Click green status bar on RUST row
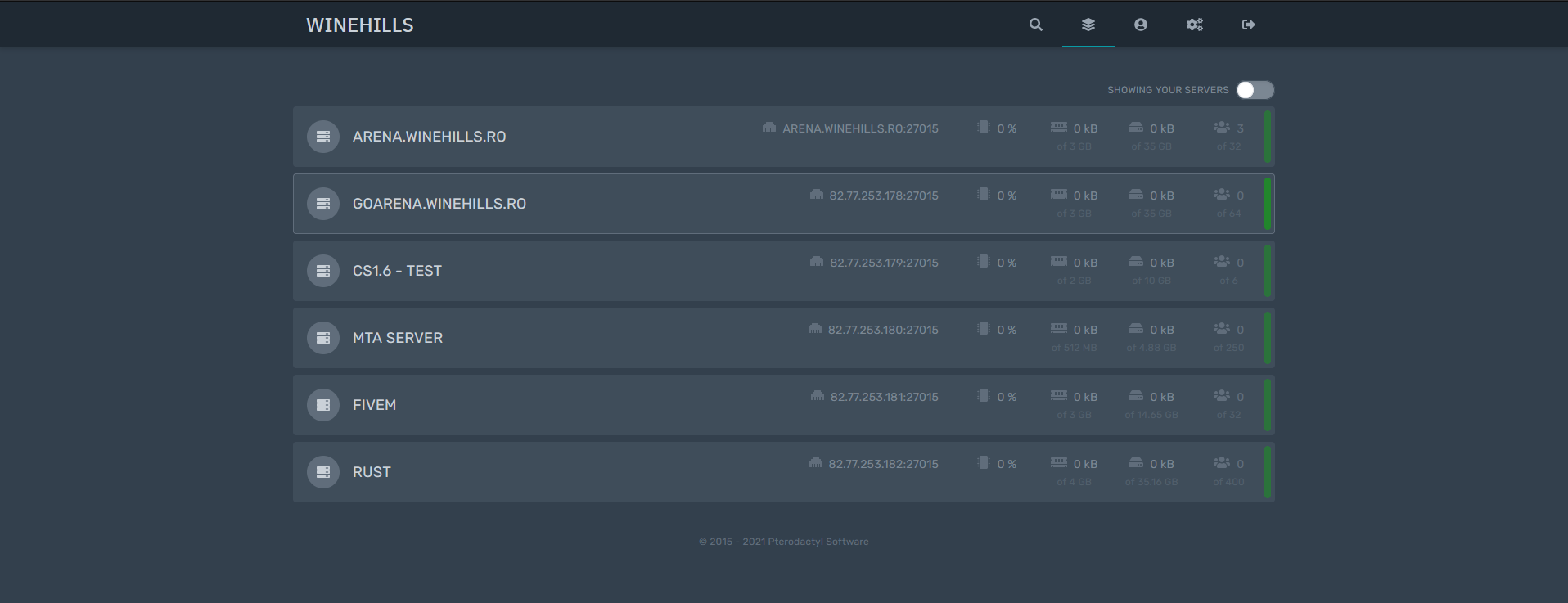The width and height of the screenshot is (1568, 603). click(1267, 472)
